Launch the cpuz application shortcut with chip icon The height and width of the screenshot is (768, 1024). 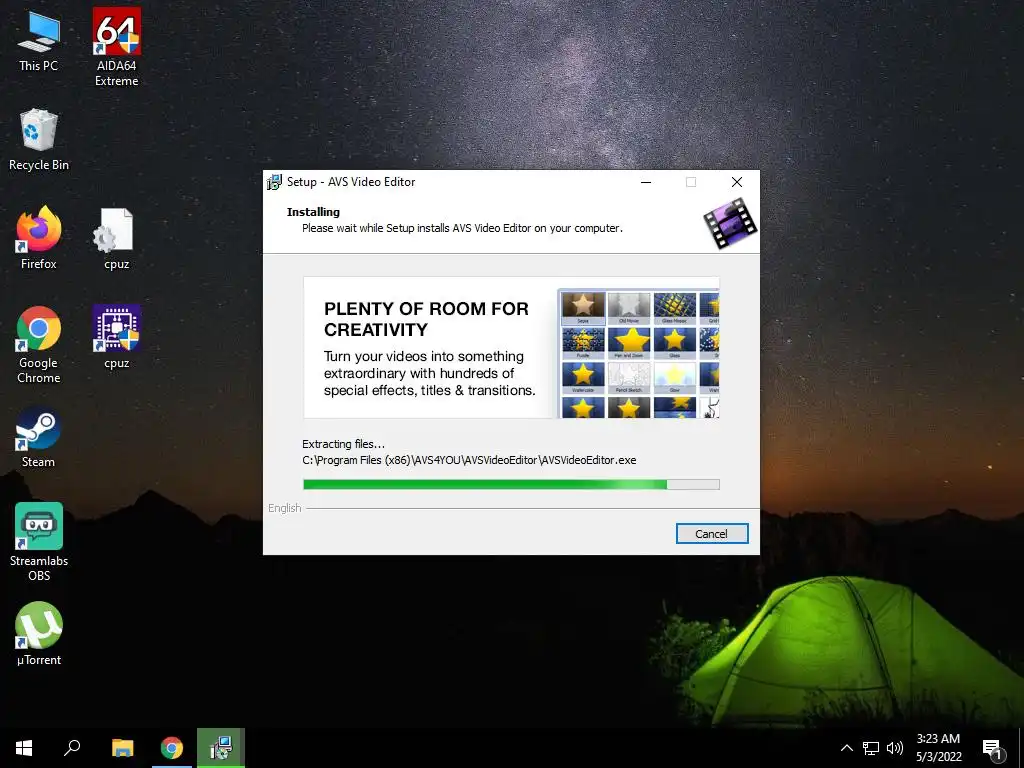[x=116, y=337]
